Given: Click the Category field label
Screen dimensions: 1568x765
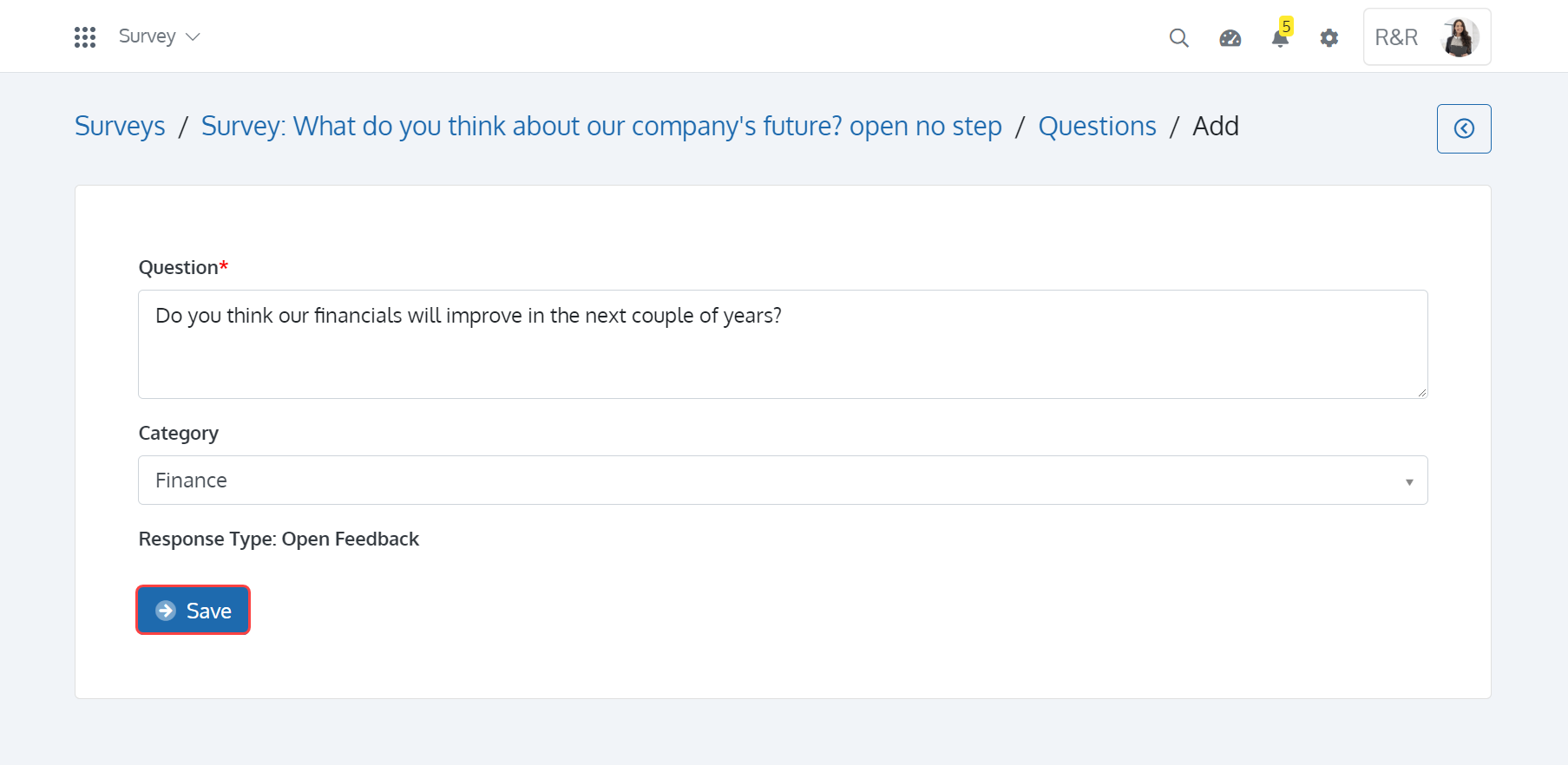Looking at the screenshot, I should [179, 433].
